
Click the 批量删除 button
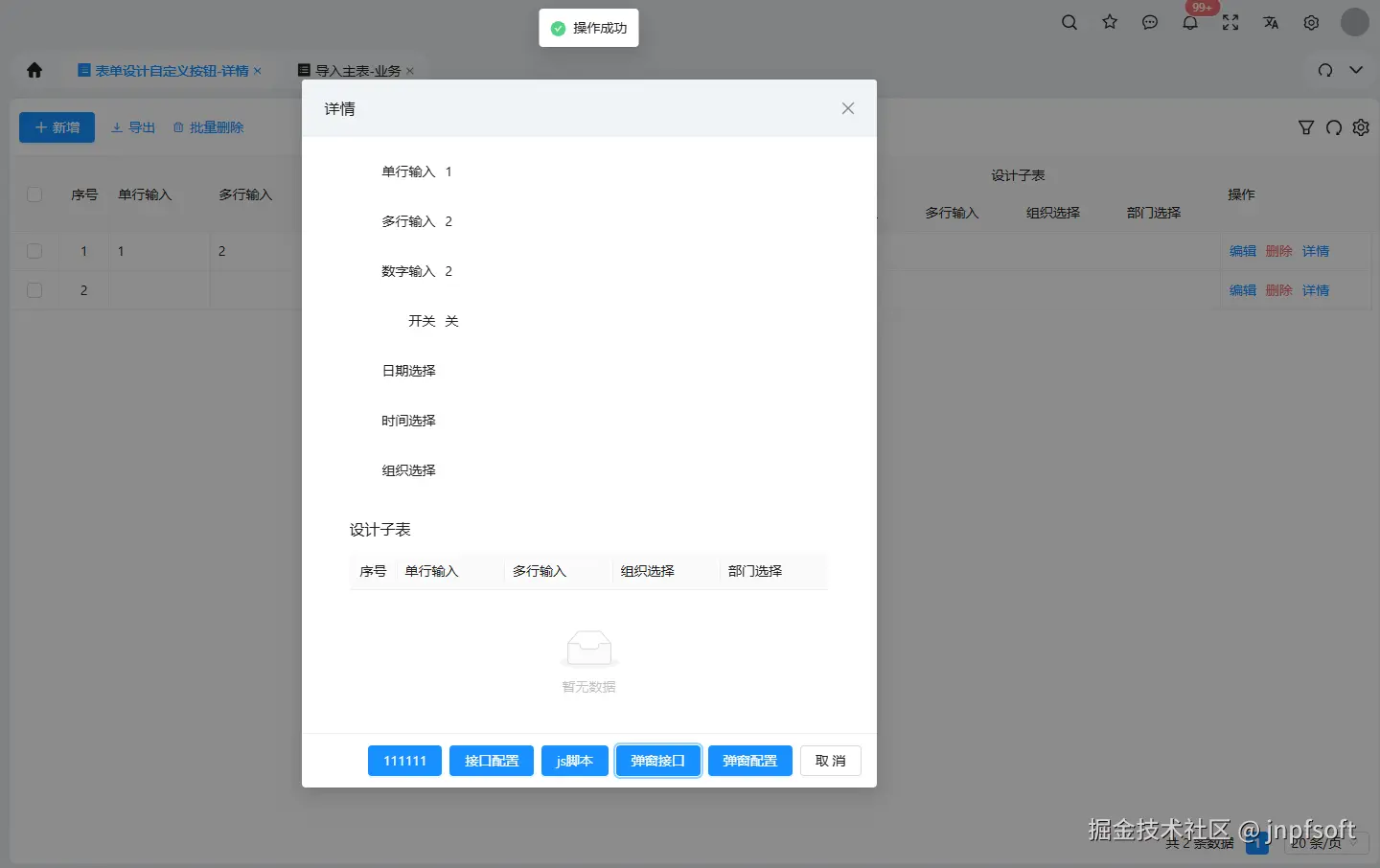208,127
